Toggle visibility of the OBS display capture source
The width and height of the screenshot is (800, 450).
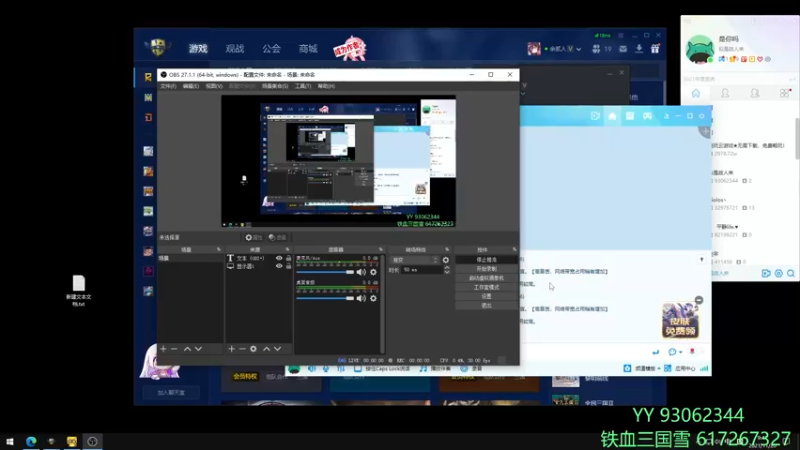click(279, 266)
